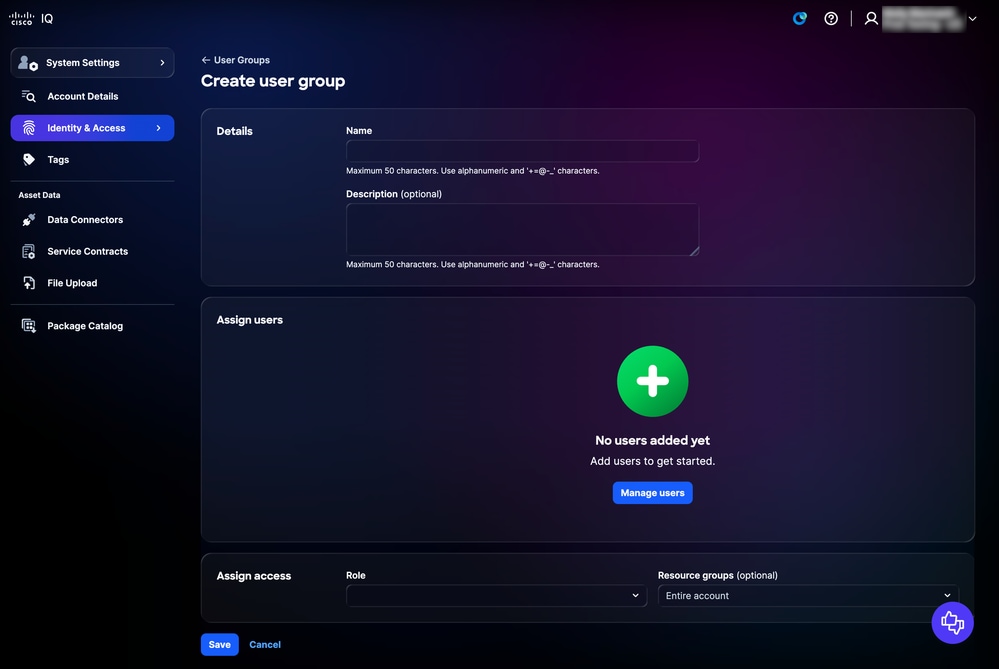The width and height of the screenshot is (999, 669).
Task: Open the feedback thumbs floating button
Action: click(x=952, y=622)
